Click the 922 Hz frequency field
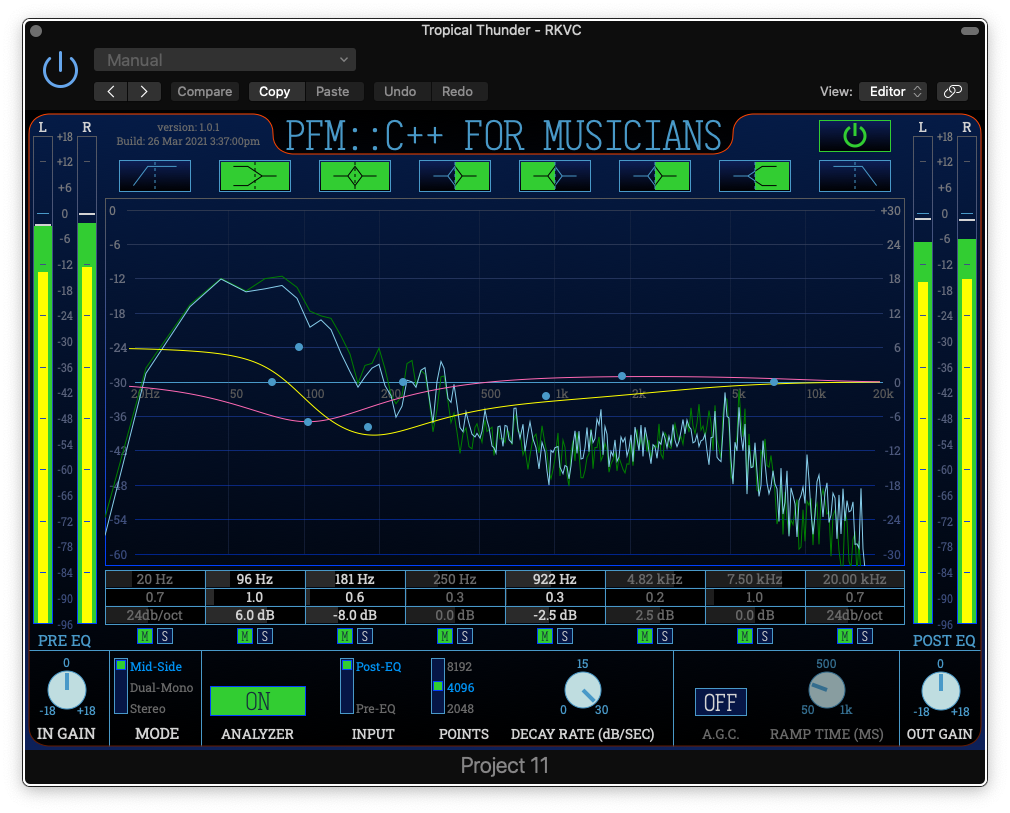 pos(555,579)
